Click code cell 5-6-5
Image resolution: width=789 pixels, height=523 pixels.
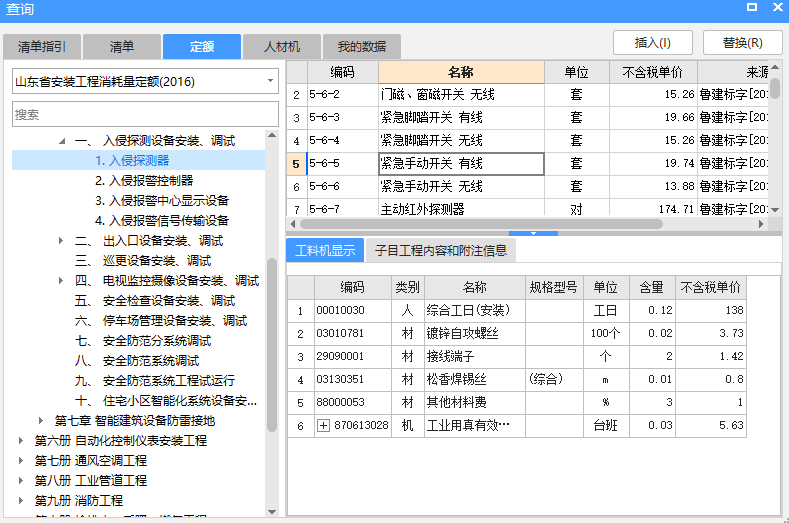[x=342, y=164]
